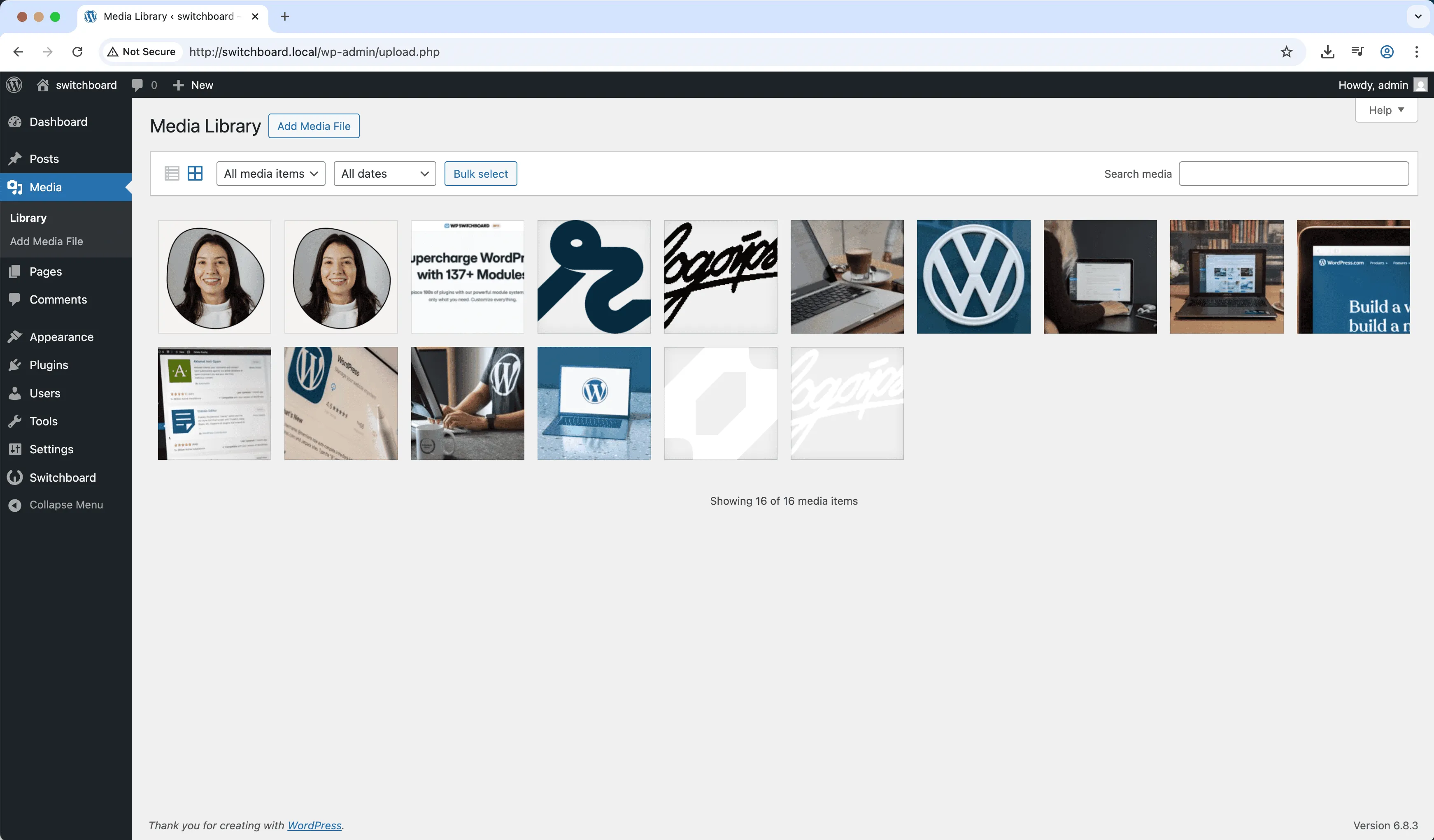This screenshot has width=1434, height=840.
Task: Click the Settings sliders icon
Action: pyautogui.click(x=15, y=449)
